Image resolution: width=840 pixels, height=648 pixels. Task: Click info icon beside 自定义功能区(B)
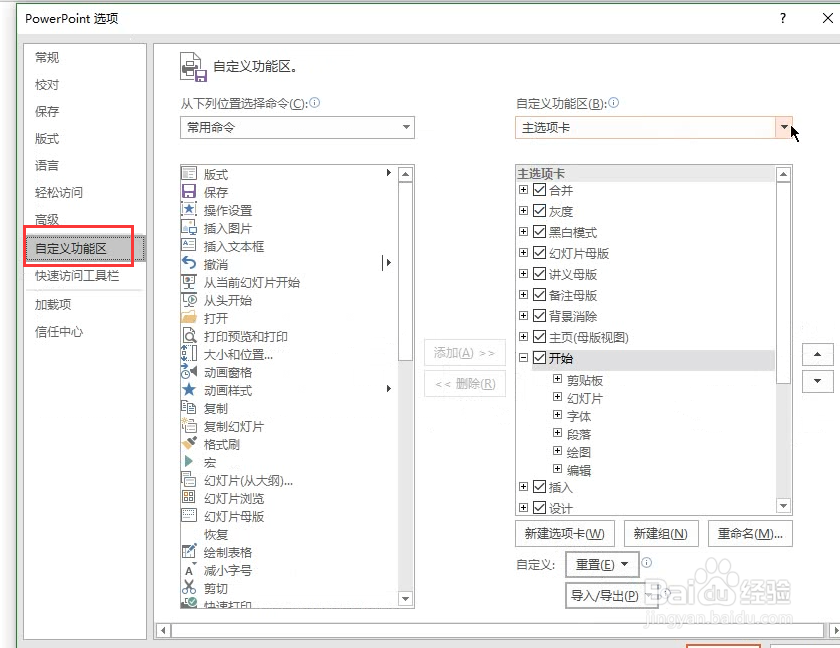tap(614, 102)
